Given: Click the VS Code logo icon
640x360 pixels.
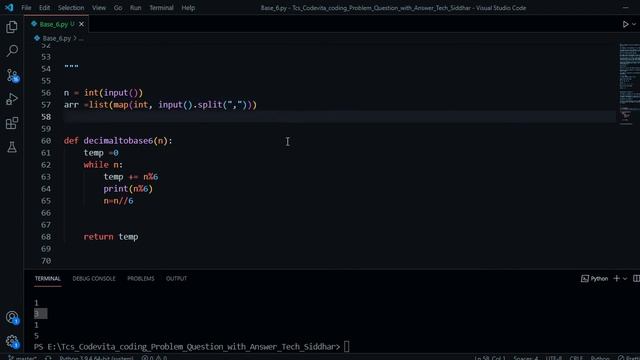Looking at the screenshot, I should 9,7.
